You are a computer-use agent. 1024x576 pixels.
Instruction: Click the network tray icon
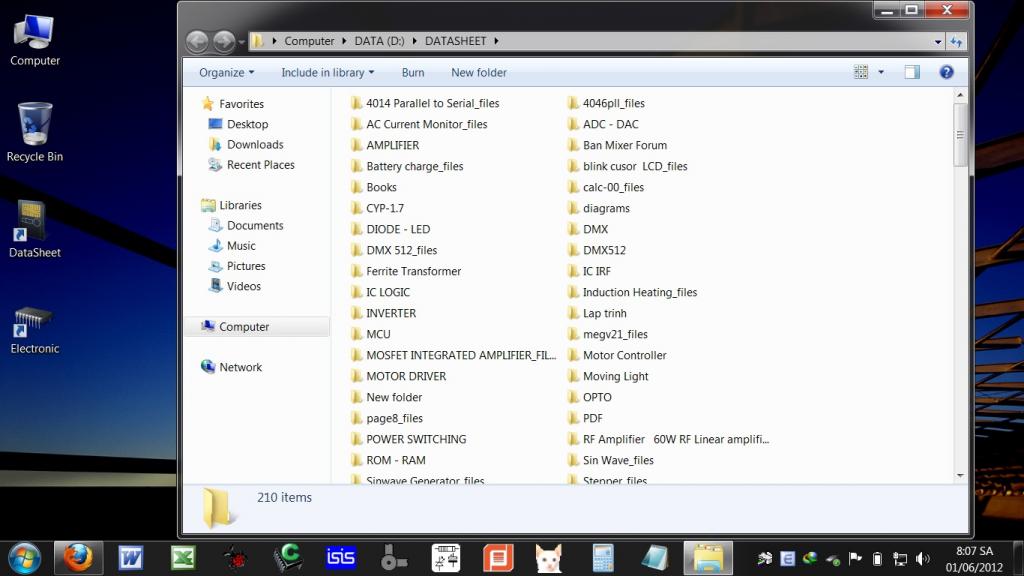tap(900, 559)
